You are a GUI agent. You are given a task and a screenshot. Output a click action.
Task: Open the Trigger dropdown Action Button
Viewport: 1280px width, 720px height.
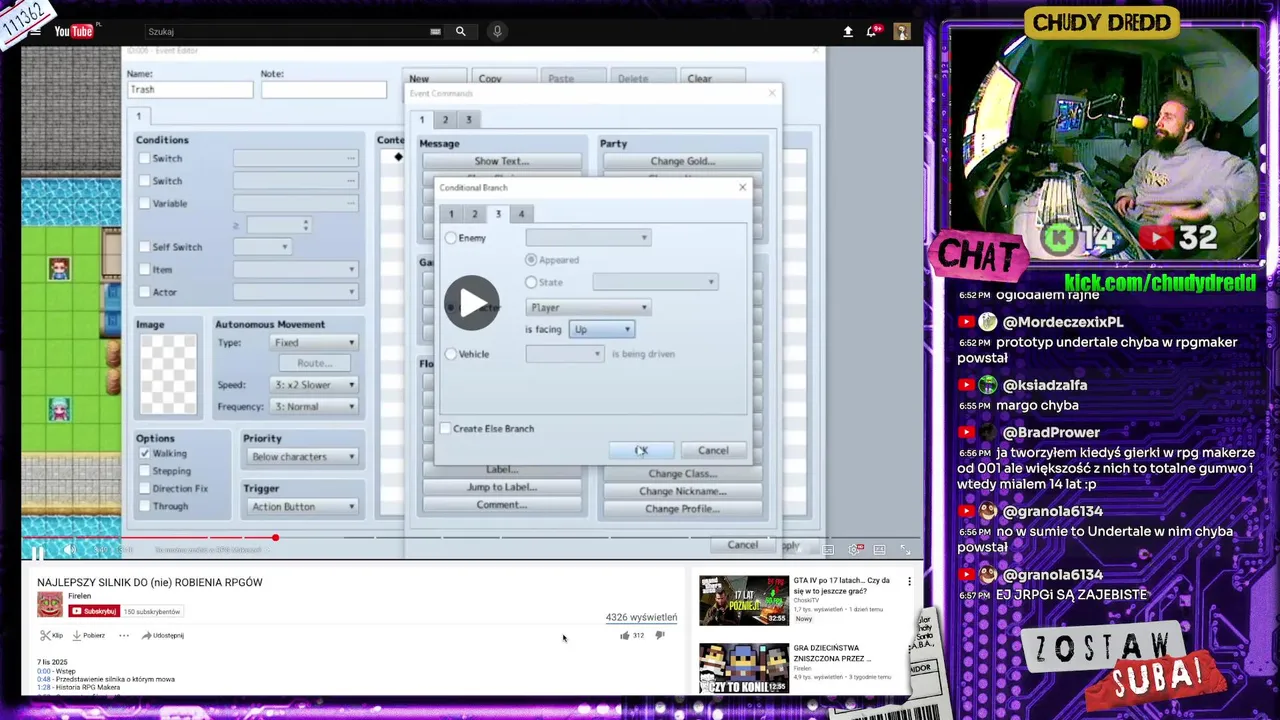[x=303, y=507]
